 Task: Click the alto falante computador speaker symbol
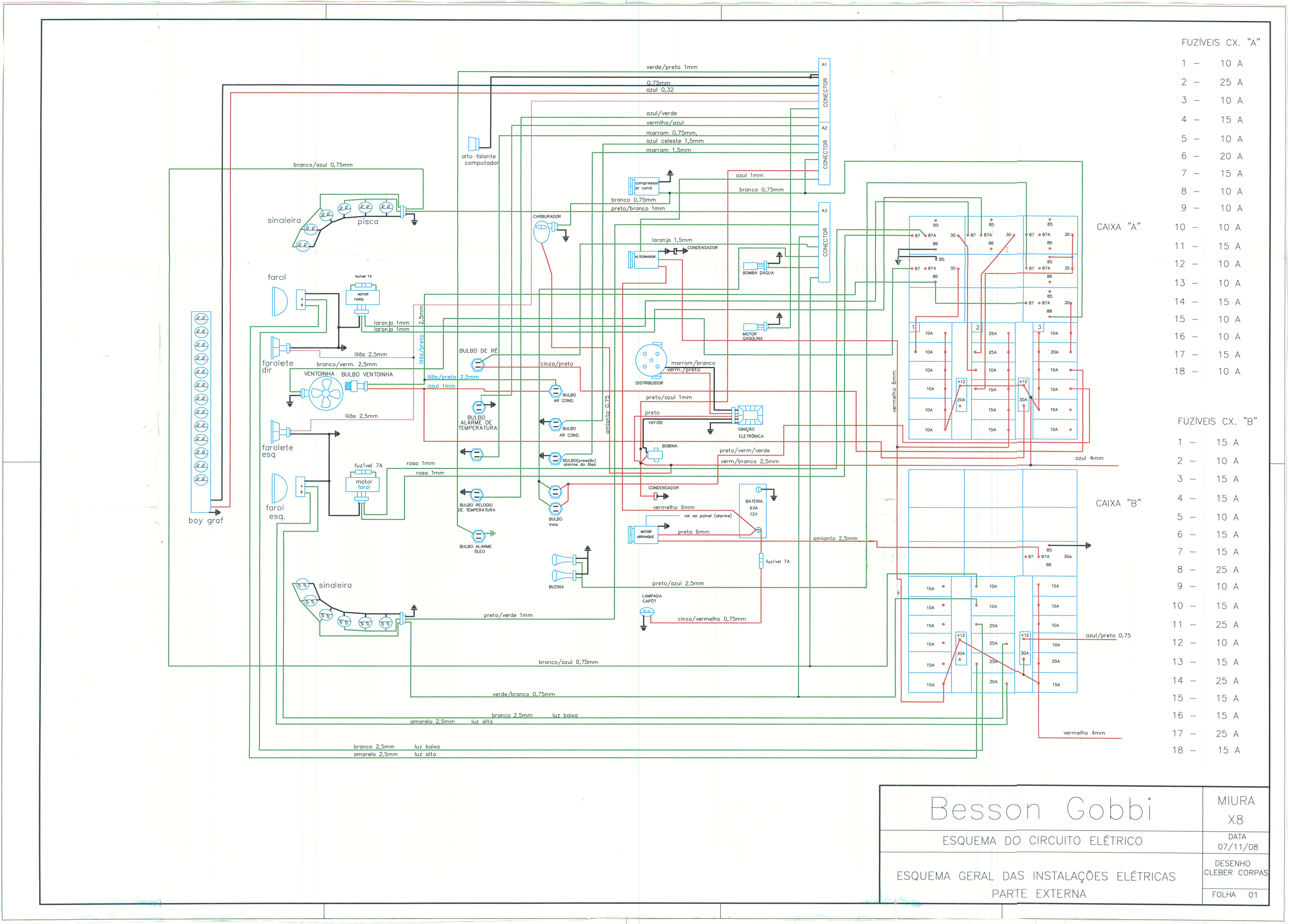(474, 144)
